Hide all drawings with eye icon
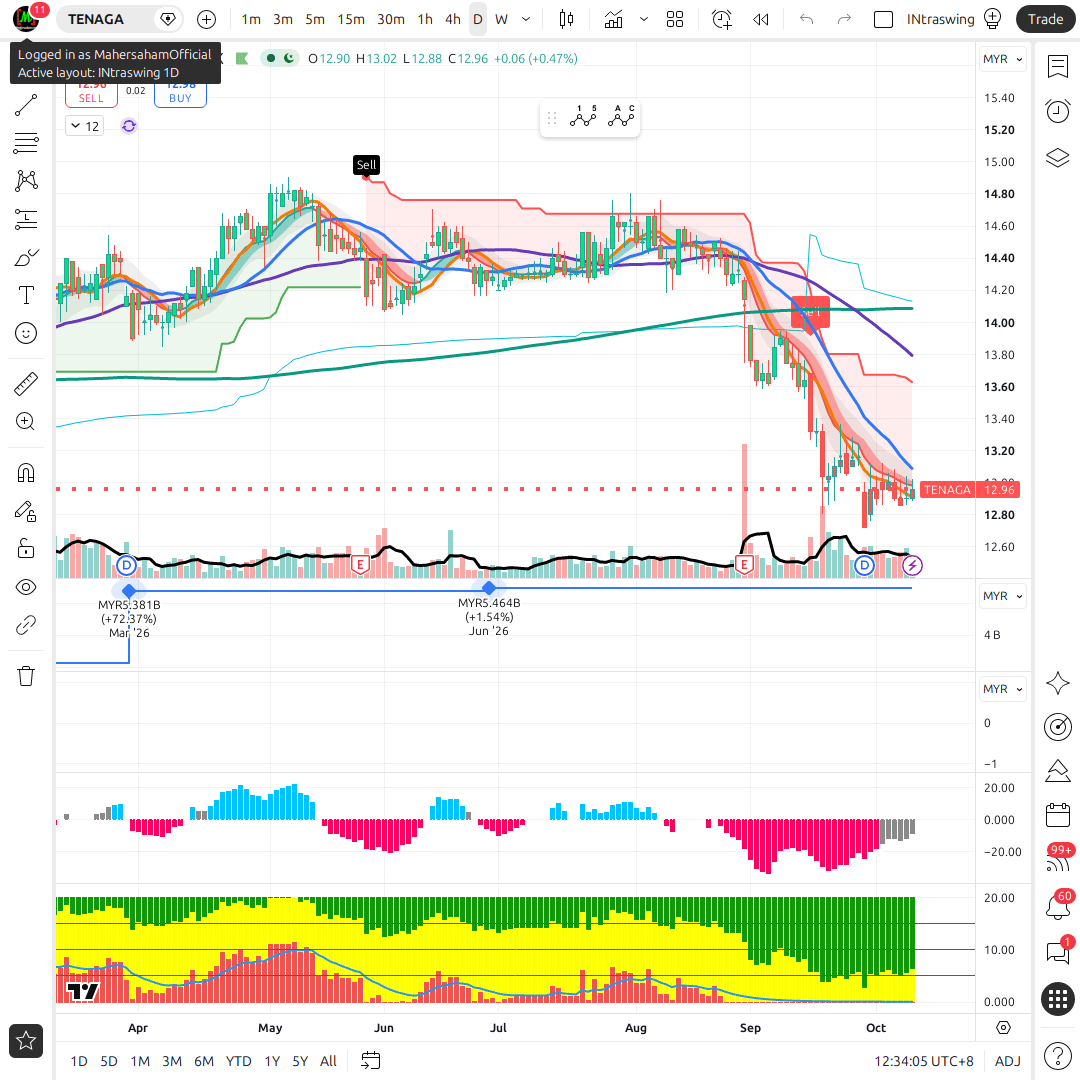Screen dimensions: 1080x1080 tap(26, 587)
